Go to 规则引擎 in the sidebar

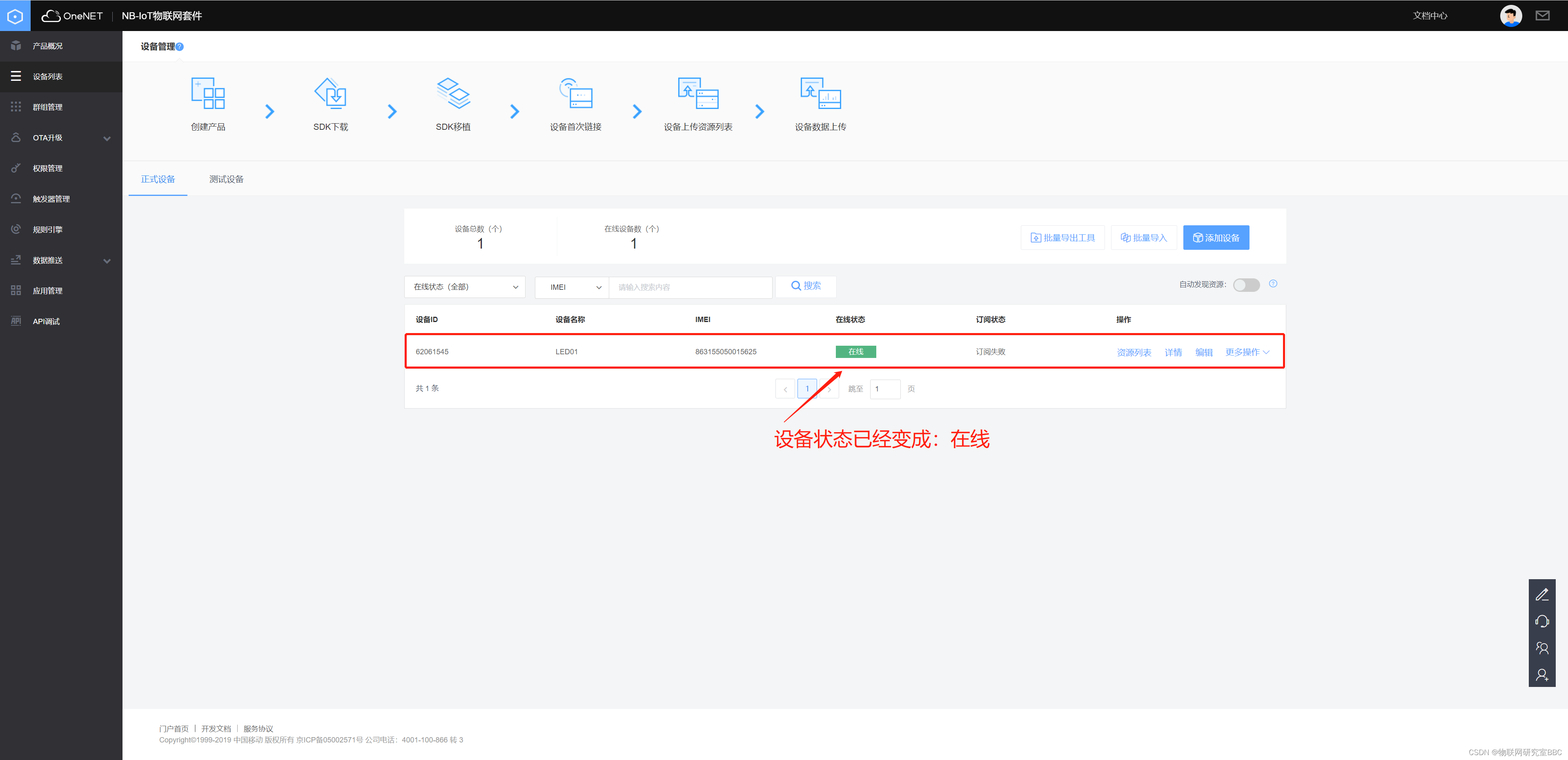47,229
